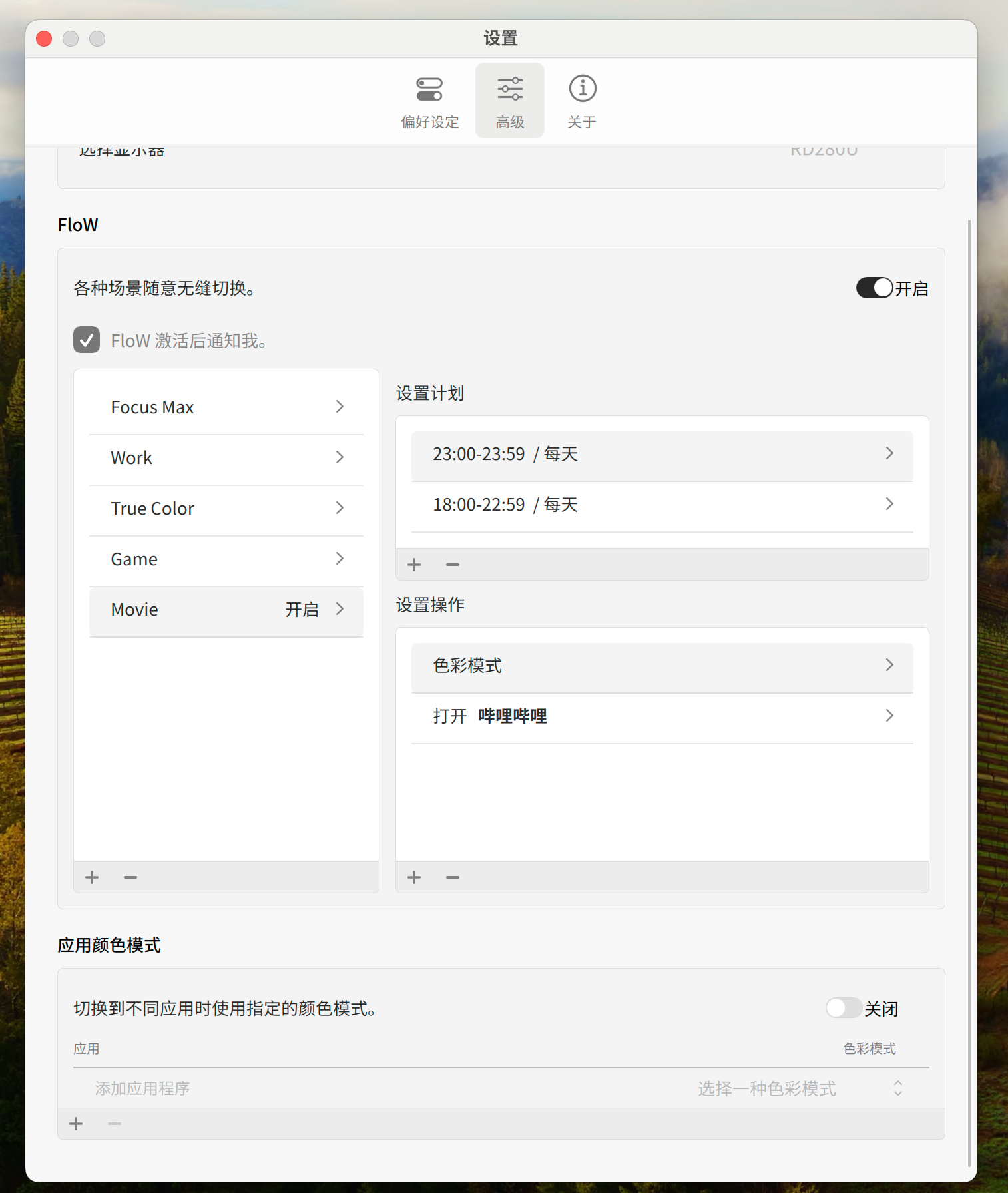Remove an action under 设置操作

click(453, 877)
